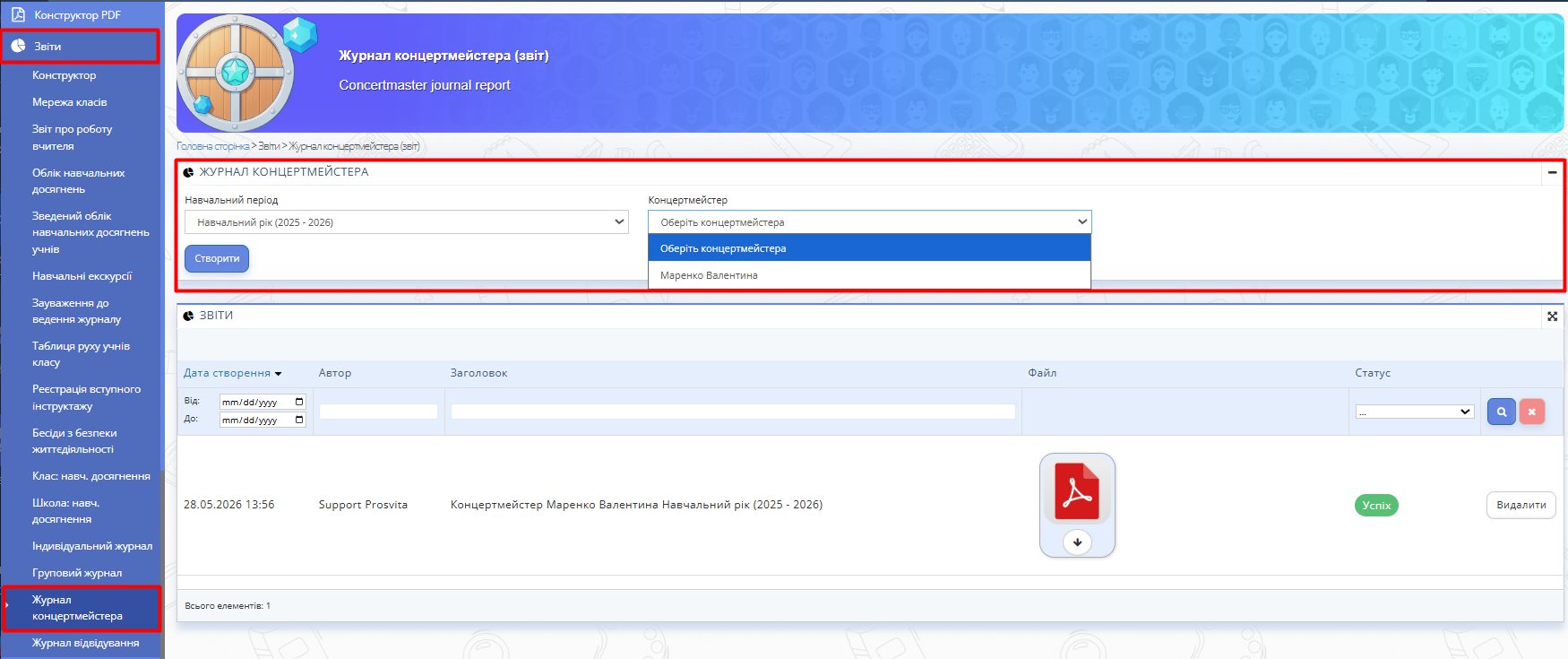
Task: Click Видалити button for the report
Action: point(1521,505)
